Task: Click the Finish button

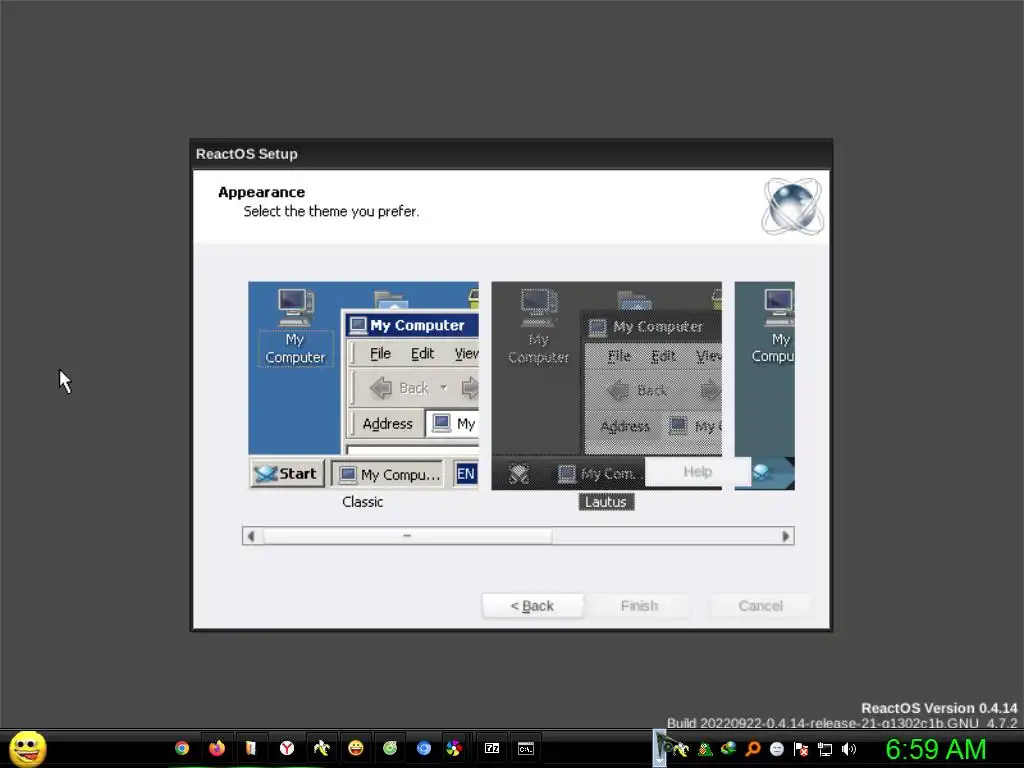Action: [639, 605]
